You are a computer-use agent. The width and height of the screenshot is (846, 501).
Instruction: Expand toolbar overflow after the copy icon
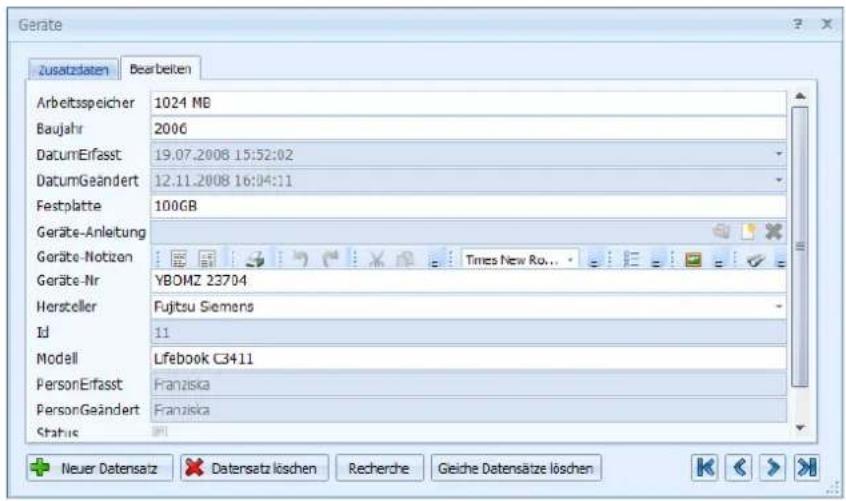(x=434, y=261)
